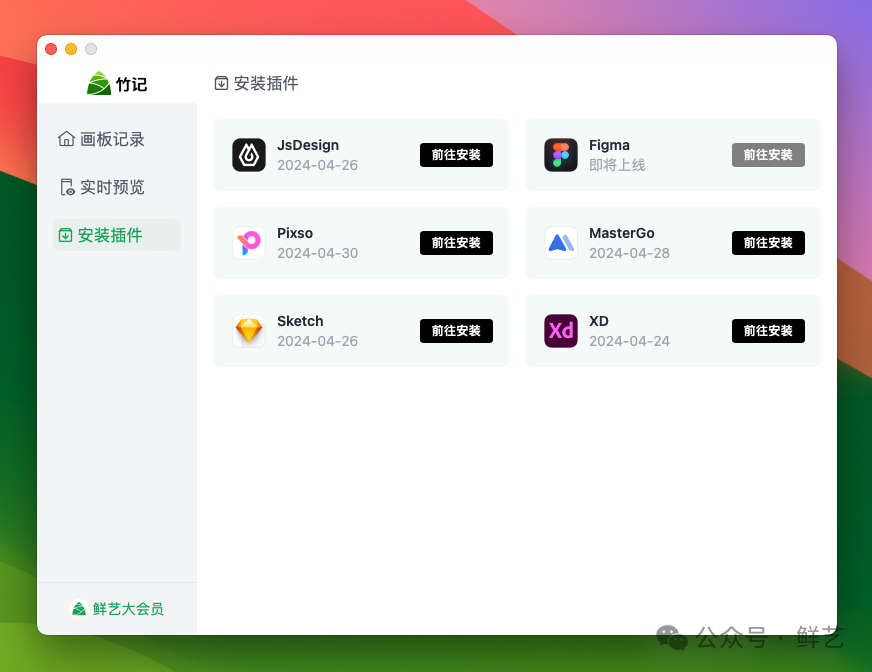
Task: Click the Sketch diamond icon
Action: pyautogui.click(x=249, y=330)
